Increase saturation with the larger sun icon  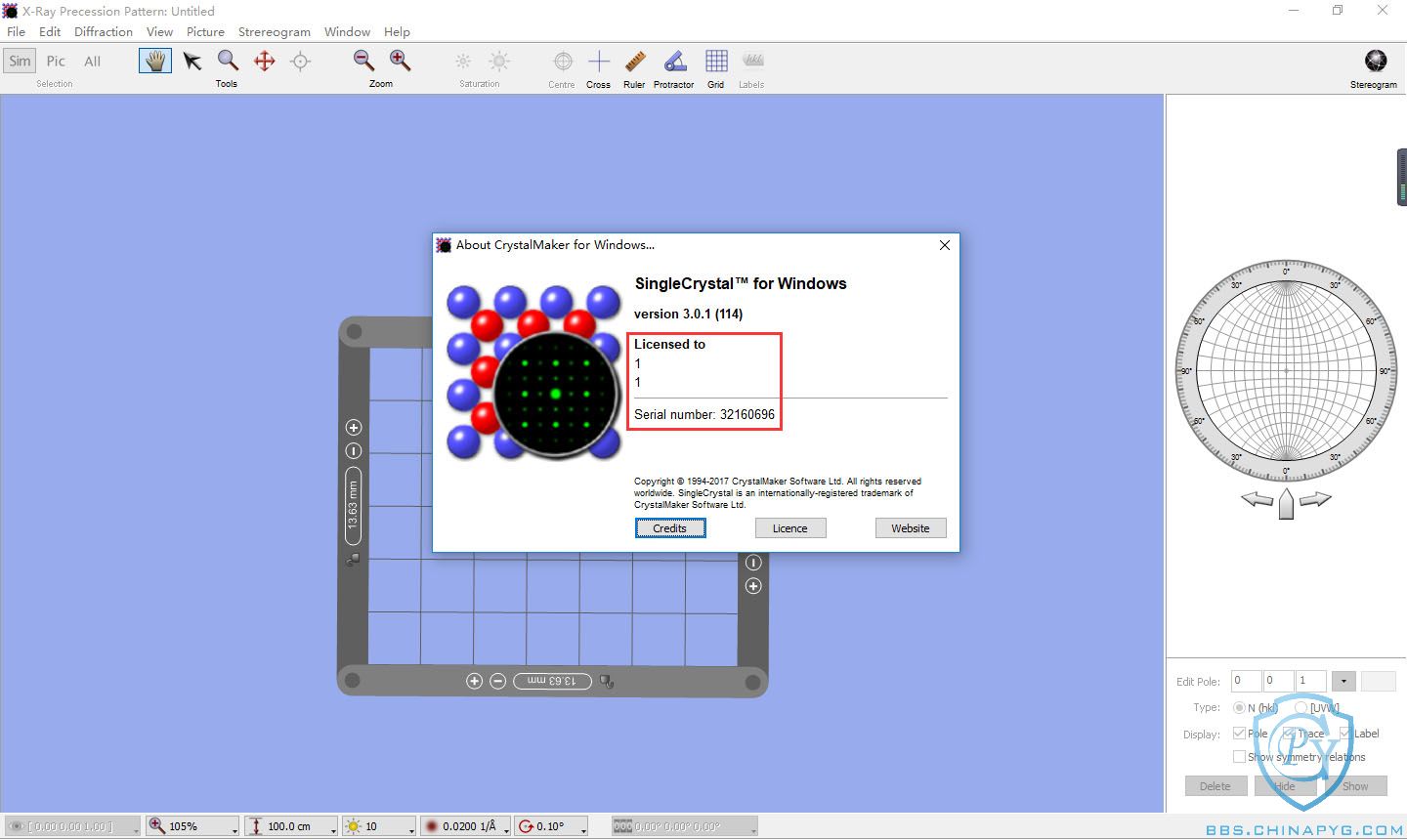(499, 61)
